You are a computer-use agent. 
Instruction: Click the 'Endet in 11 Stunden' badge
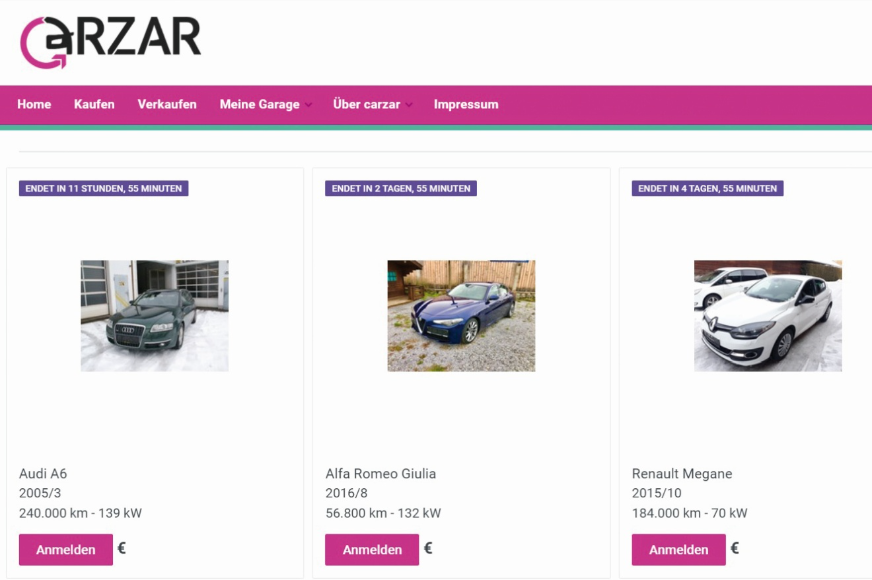[x=103, y=189]
